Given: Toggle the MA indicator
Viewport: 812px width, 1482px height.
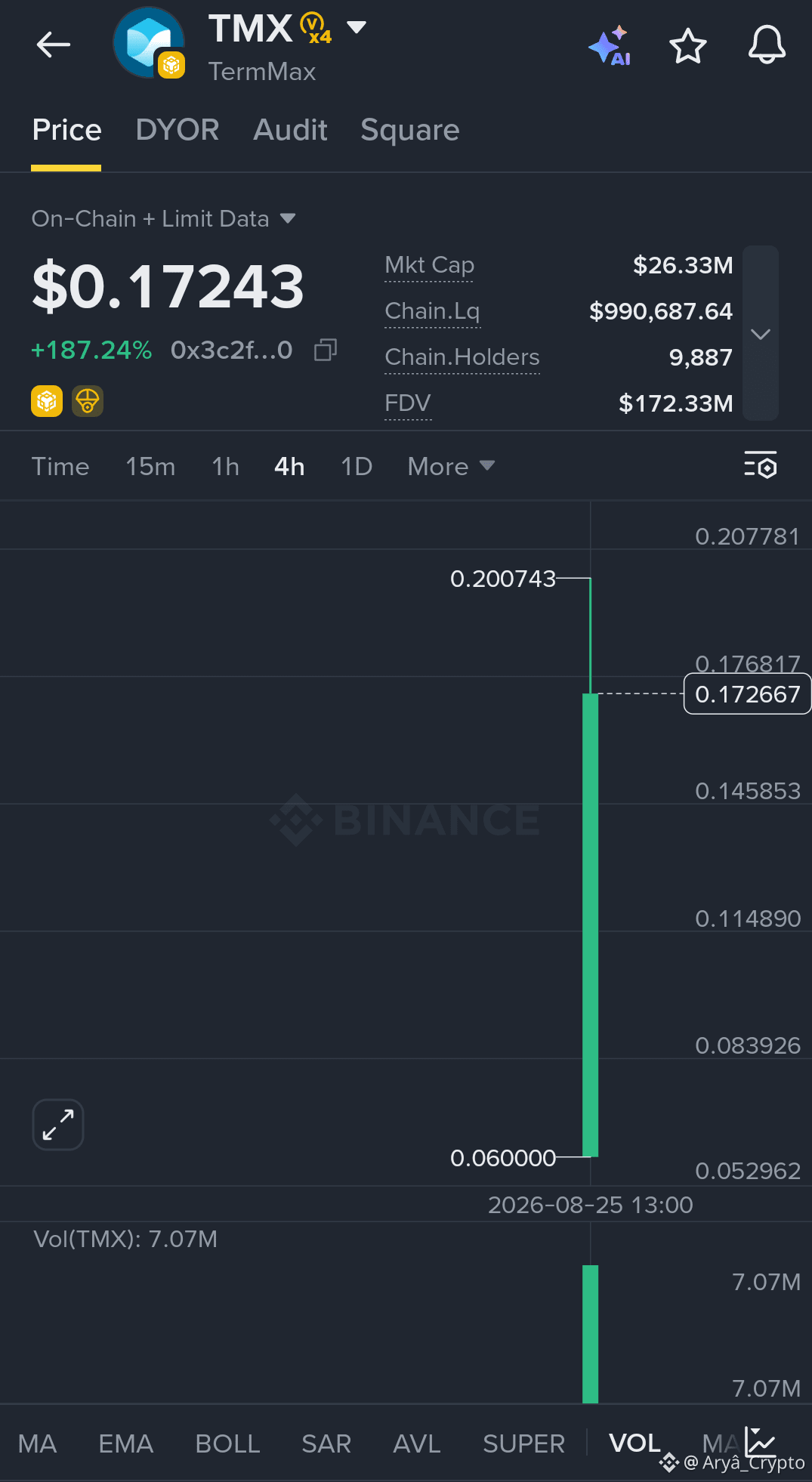Looking at the screenshot, I should pos(38,1443).
